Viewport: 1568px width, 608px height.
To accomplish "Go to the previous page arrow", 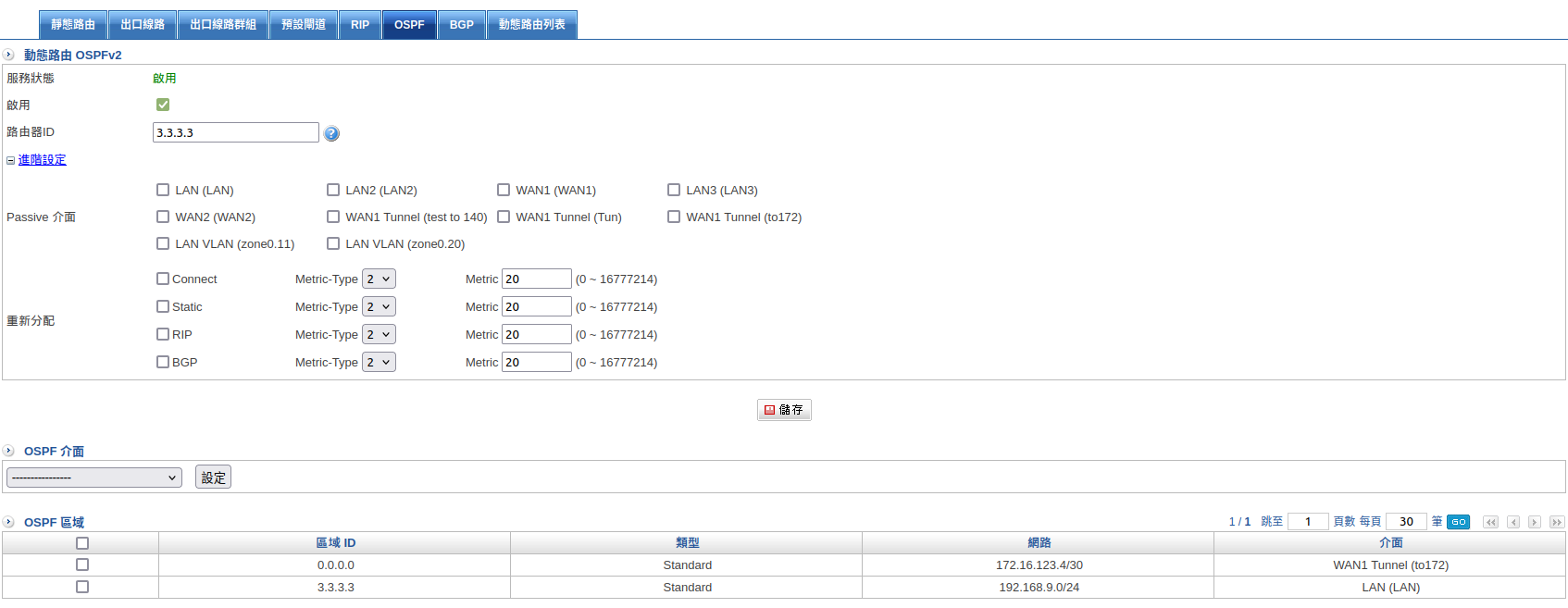I will pos(1513,522).
